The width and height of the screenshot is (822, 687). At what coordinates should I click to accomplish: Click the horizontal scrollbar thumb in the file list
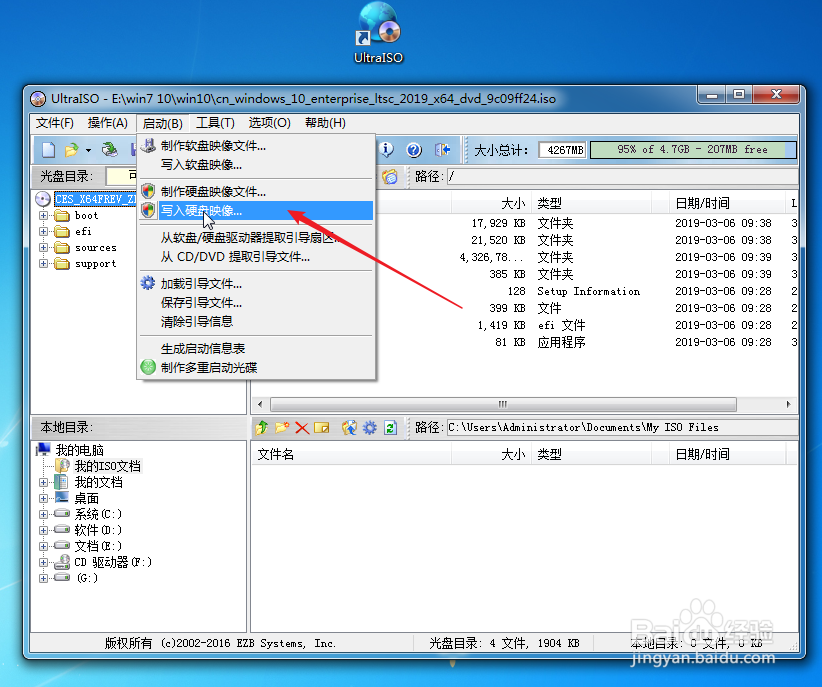click(x=503, y=404)
